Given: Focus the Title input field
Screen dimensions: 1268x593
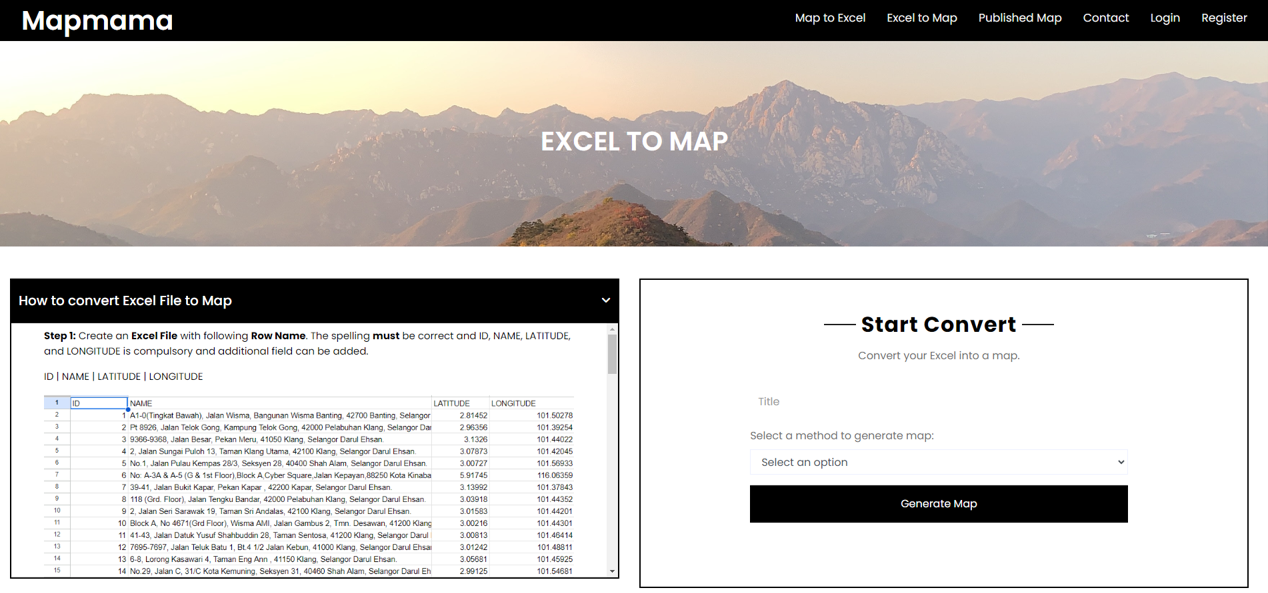Looking at the screenshot, I should 938,402.
